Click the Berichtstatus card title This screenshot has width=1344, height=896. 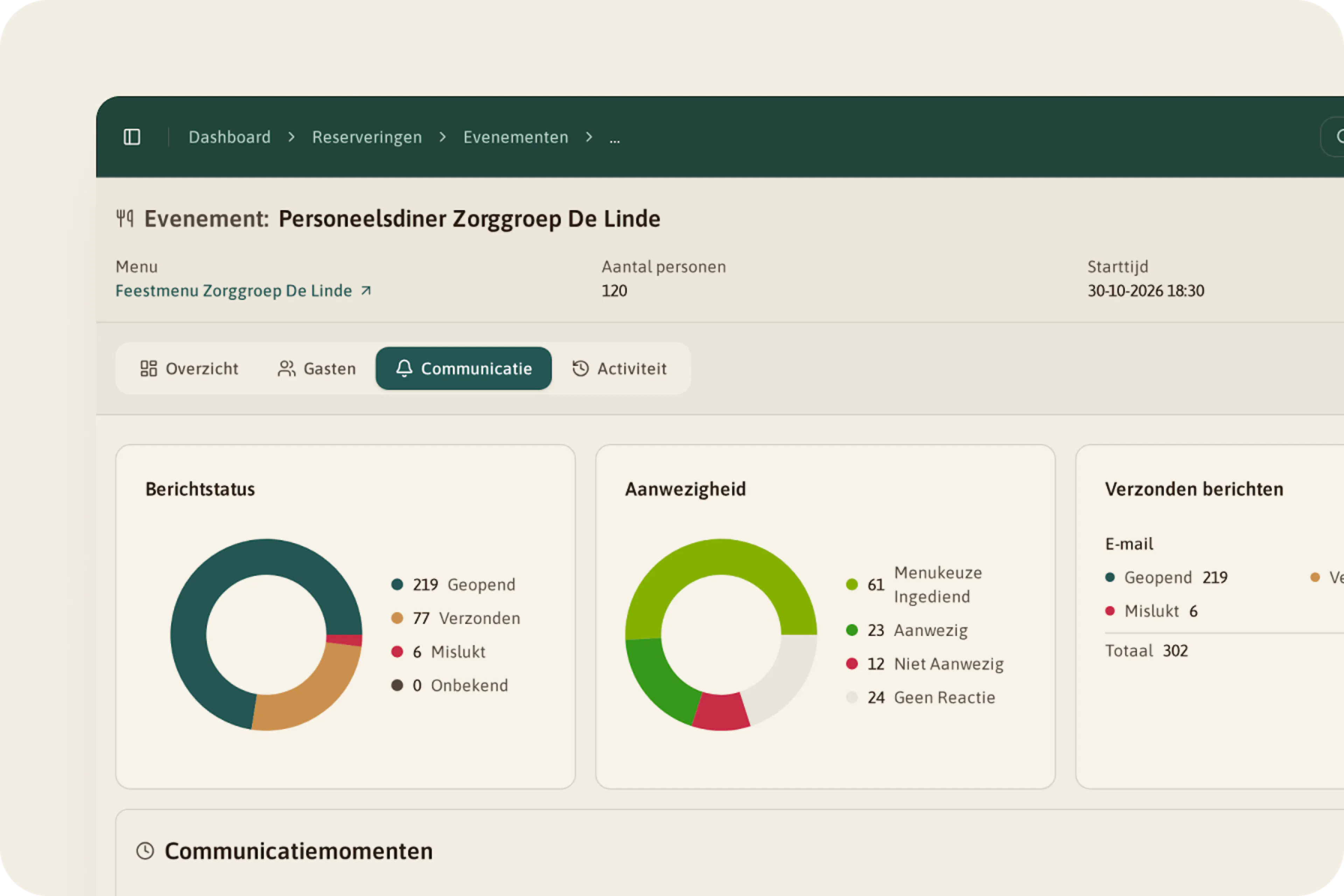[200, 489]
